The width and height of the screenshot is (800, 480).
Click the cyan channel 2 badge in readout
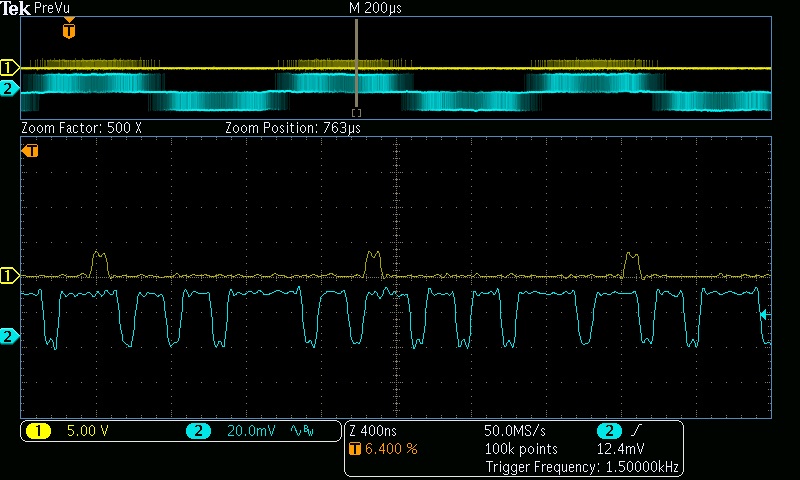coord(198,431)
